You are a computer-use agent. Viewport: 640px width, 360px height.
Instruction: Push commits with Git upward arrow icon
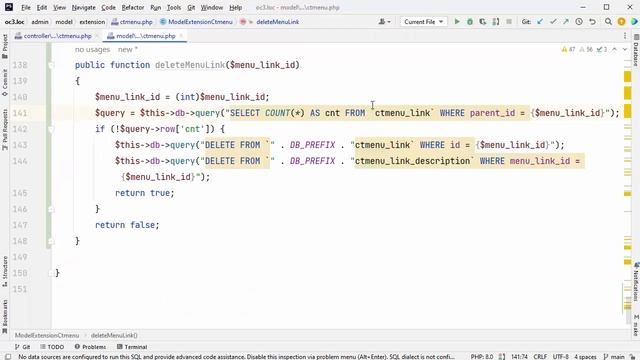click(566, 22)
